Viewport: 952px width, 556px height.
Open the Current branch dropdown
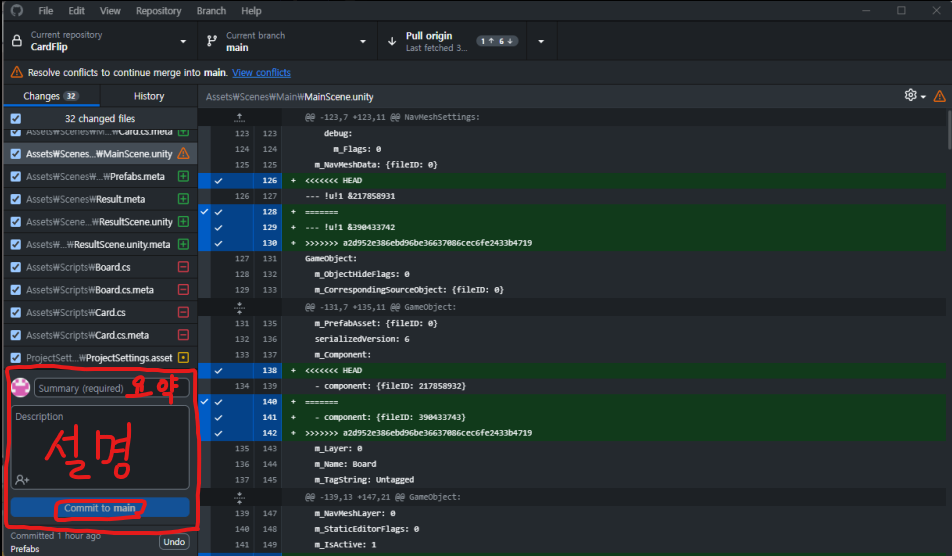point(287,41)
